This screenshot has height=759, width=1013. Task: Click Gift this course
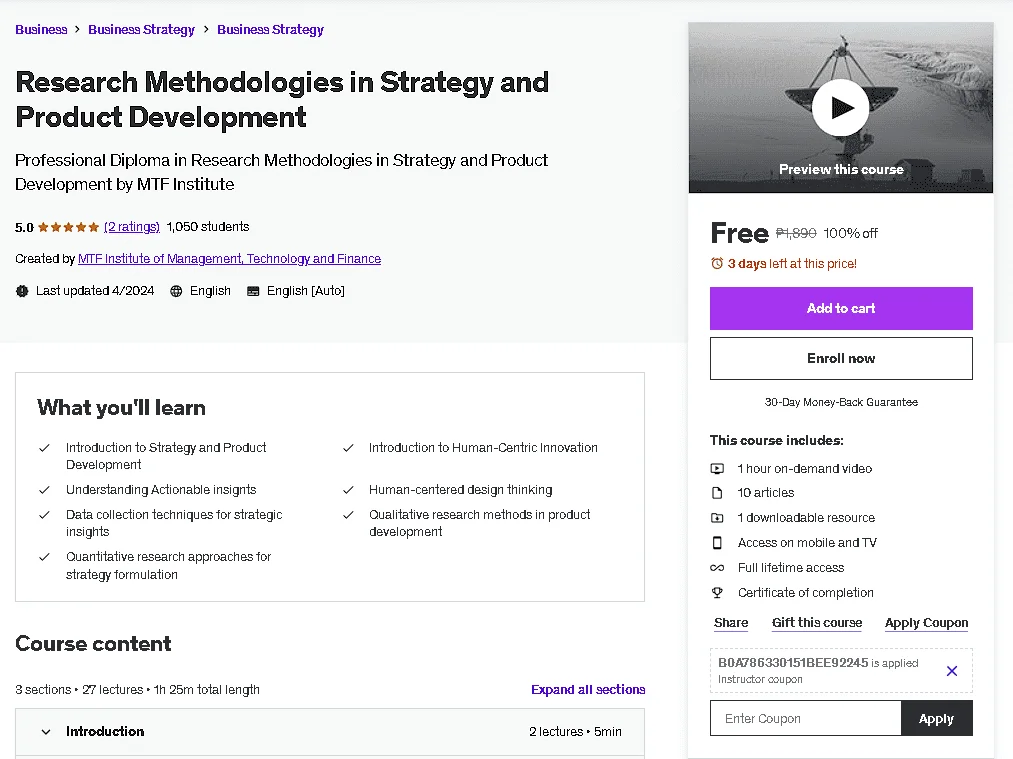pyautogui.click(x=817, y=623)
